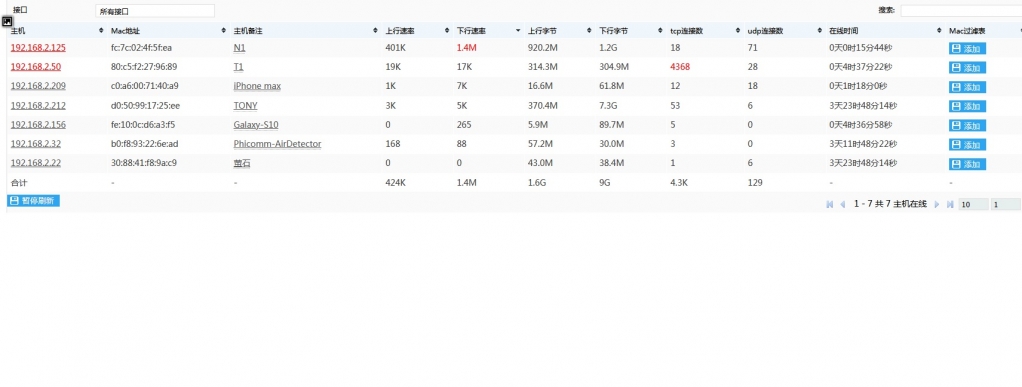Click the 暂停刷新 pause refresh button
Screen dimensions: 1022x387
(x=33, y=201)
